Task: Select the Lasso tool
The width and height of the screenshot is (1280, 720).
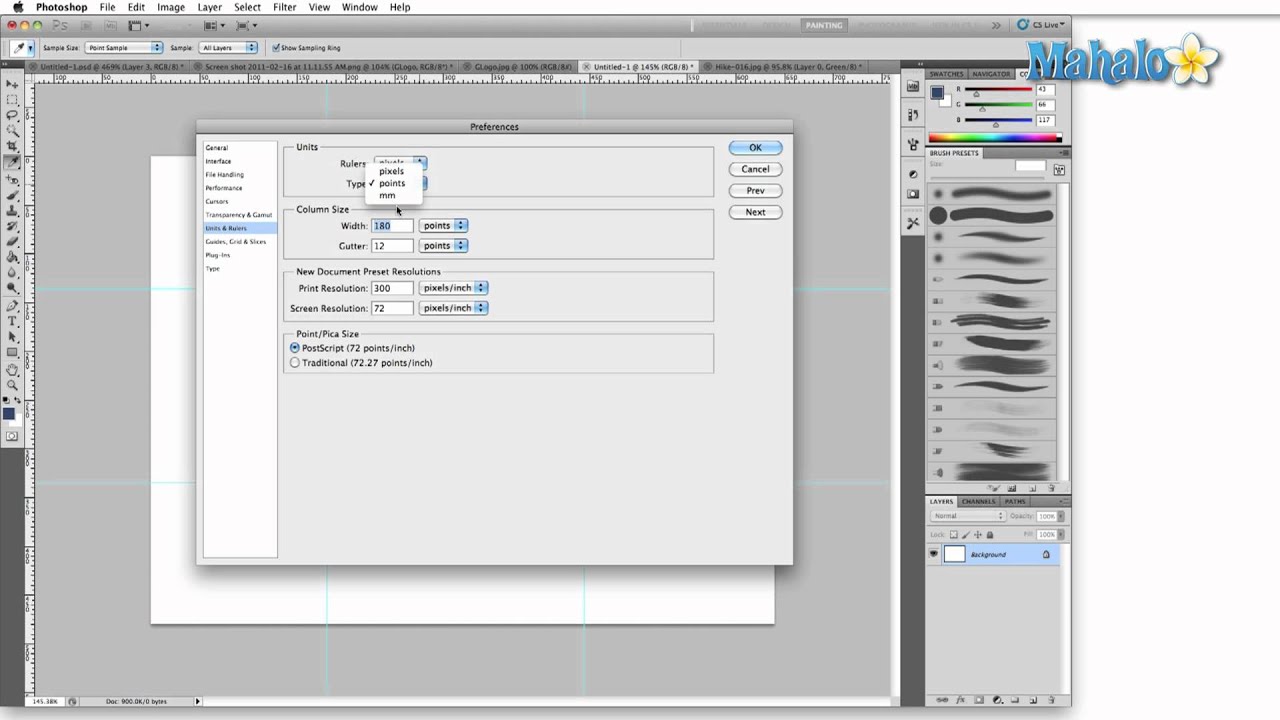Action: (x=13, y=116)
